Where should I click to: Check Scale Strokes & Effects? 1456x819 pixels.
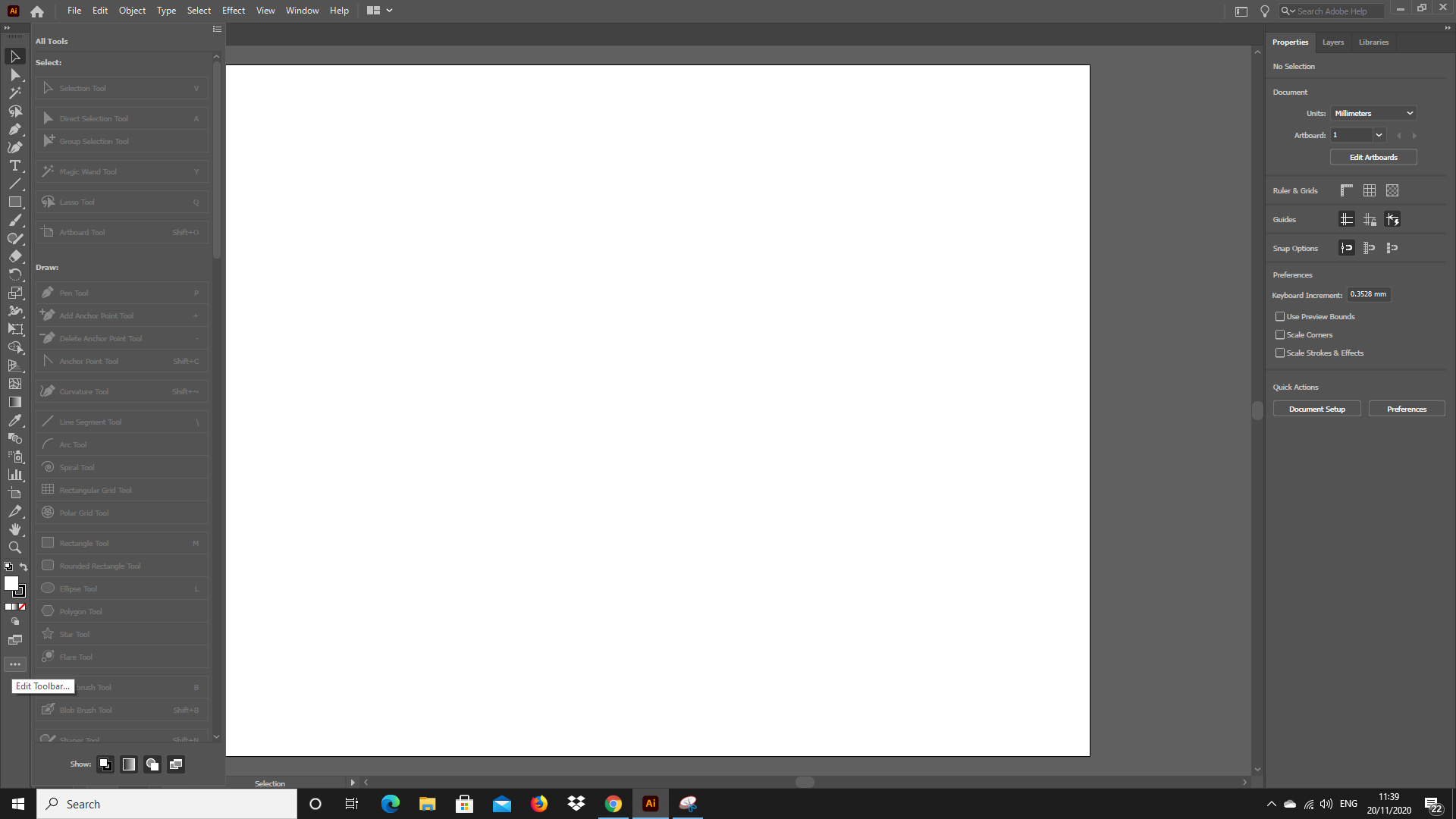pos(1280,353)
